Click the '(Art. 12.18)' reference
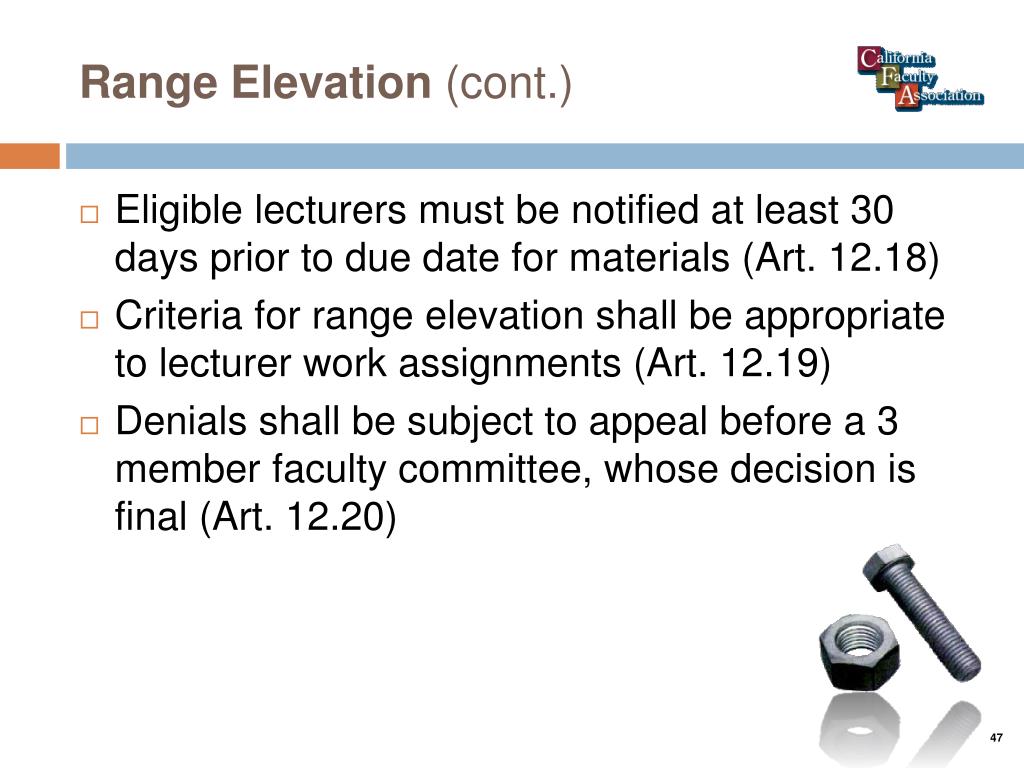Screen dimensions: 1024x768 [841, 258]
